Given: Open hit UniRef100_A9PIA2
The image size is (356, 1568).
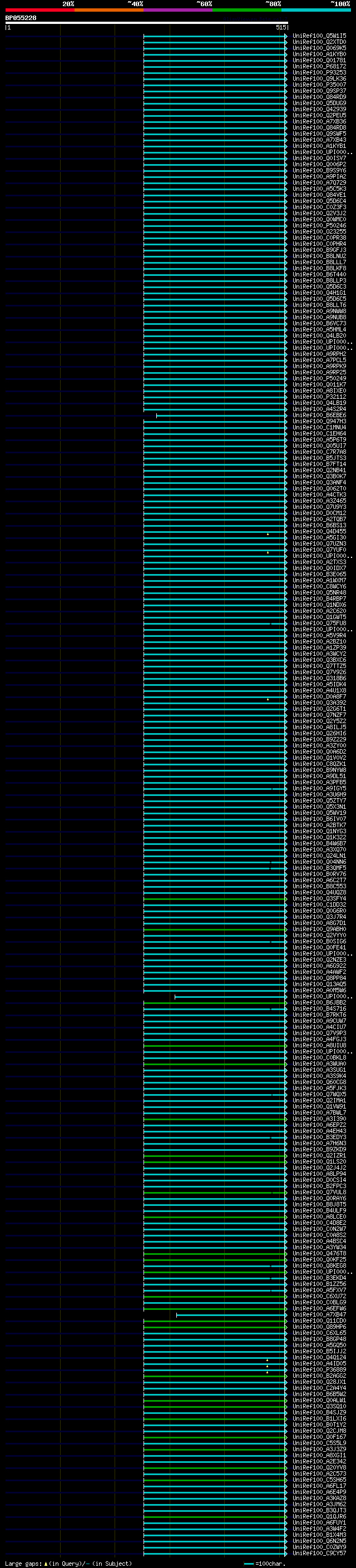Looking at the screenshot, I should (319, 176).
